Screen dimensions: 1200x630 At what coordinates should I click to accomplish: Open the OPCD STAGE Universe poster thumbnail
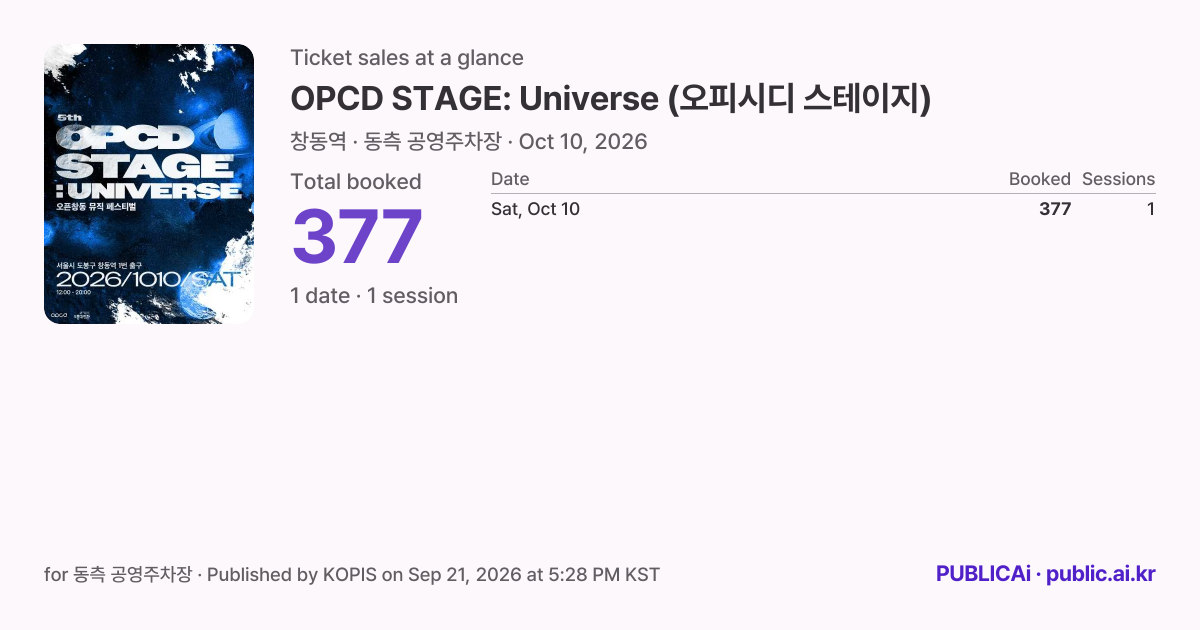(x=149, y=184)
